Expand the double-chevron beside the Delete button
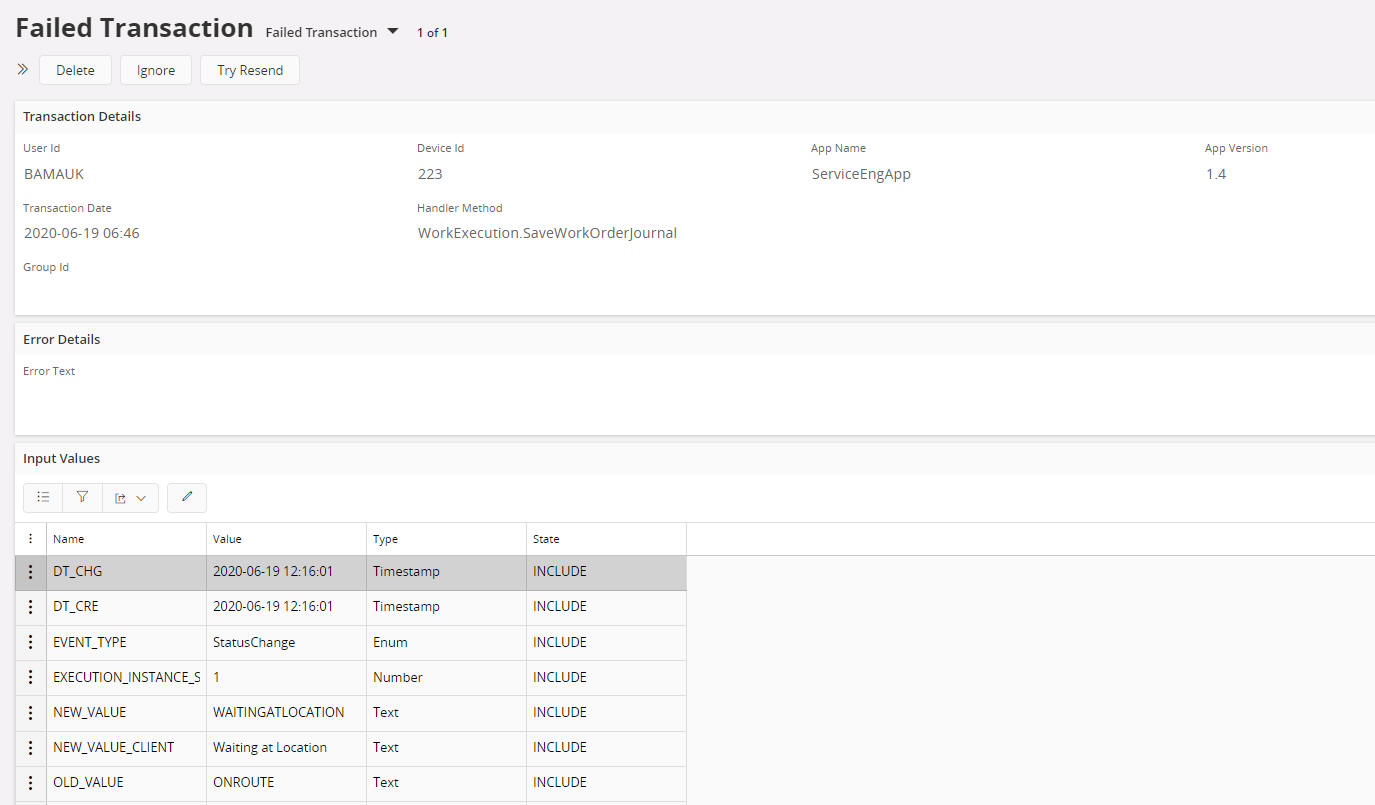 pos(23,70)
